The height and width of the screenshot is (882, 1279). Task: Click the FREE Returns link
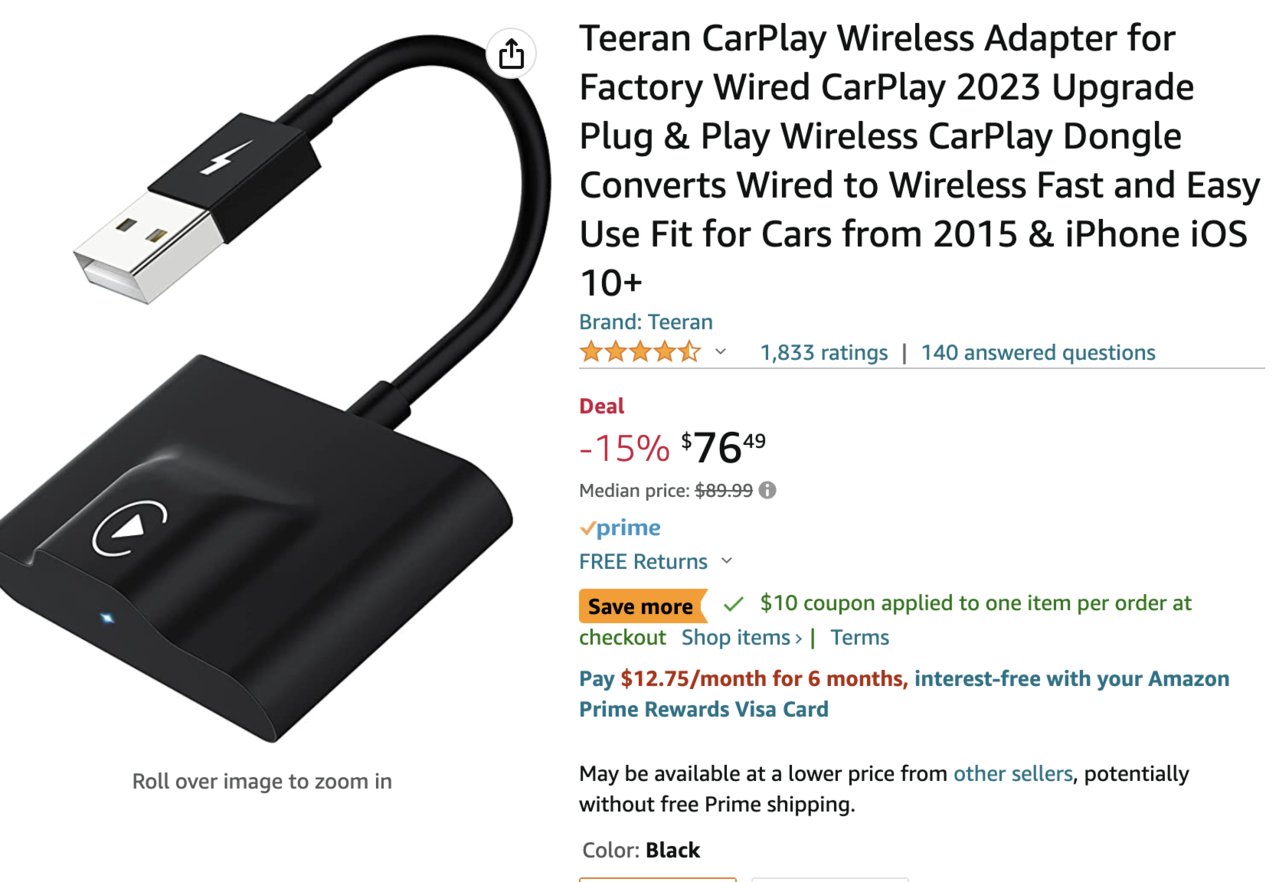tap(643, 561)
